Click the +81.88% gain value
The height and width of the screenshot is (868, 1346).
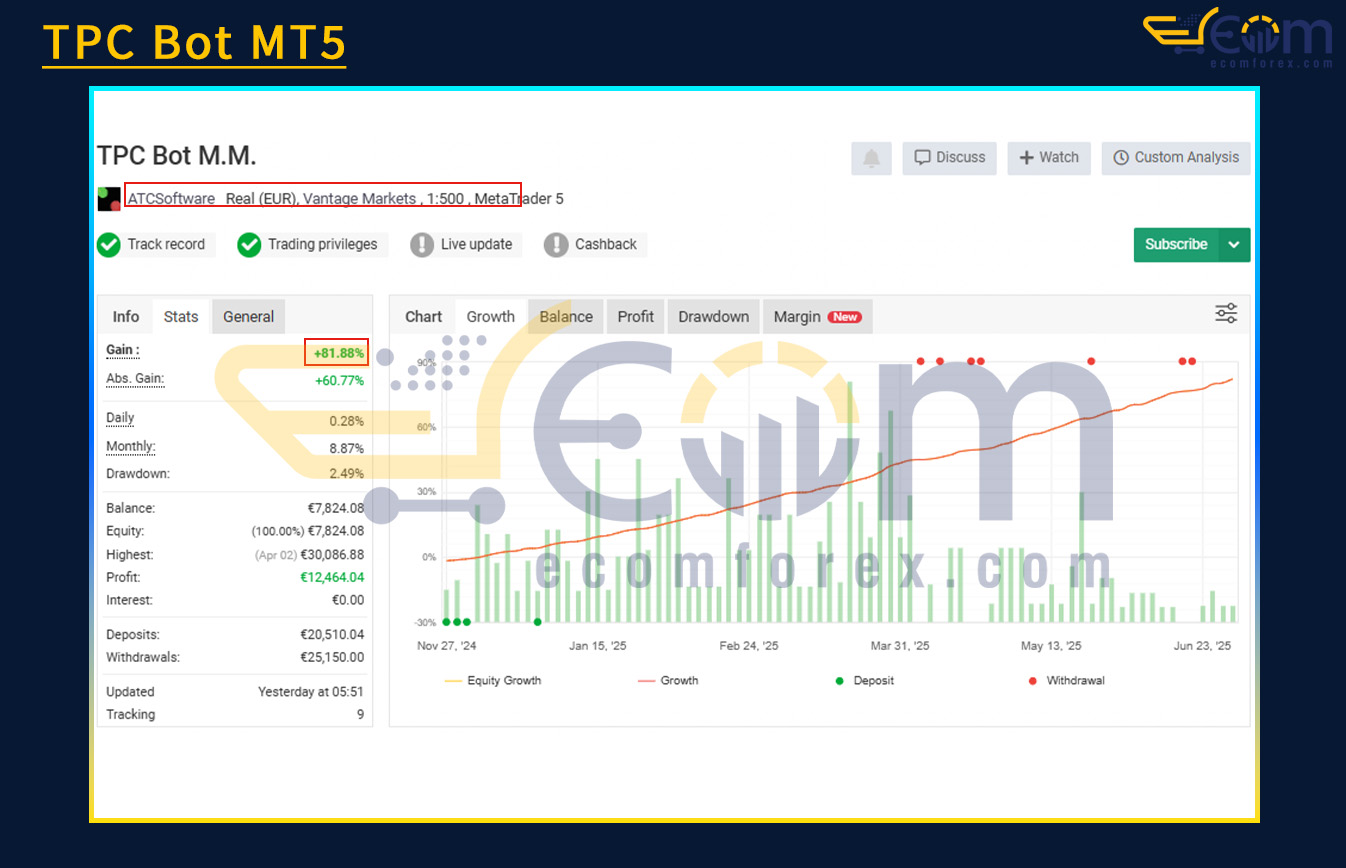[x=338, y=353]
